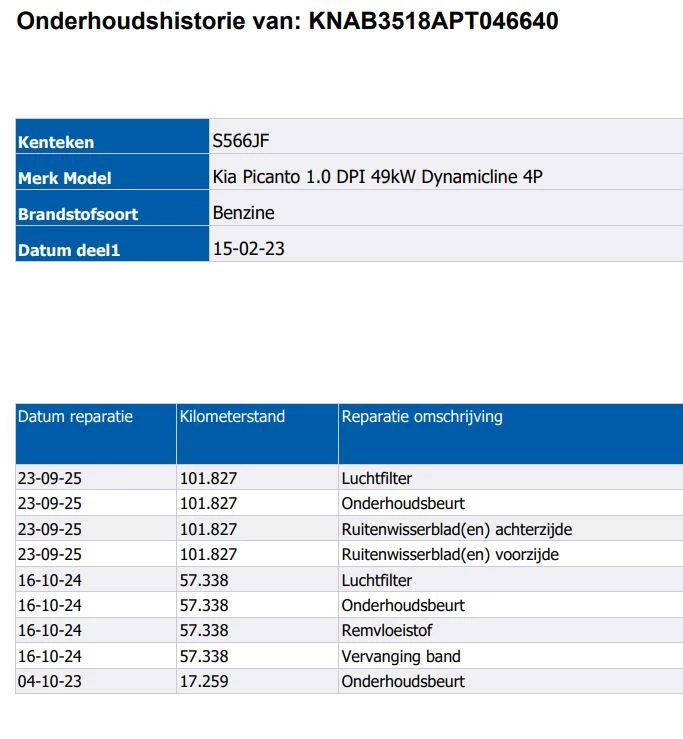Click the Kilometerstand column header
This screenshot has height=739, width=683.
232,417
